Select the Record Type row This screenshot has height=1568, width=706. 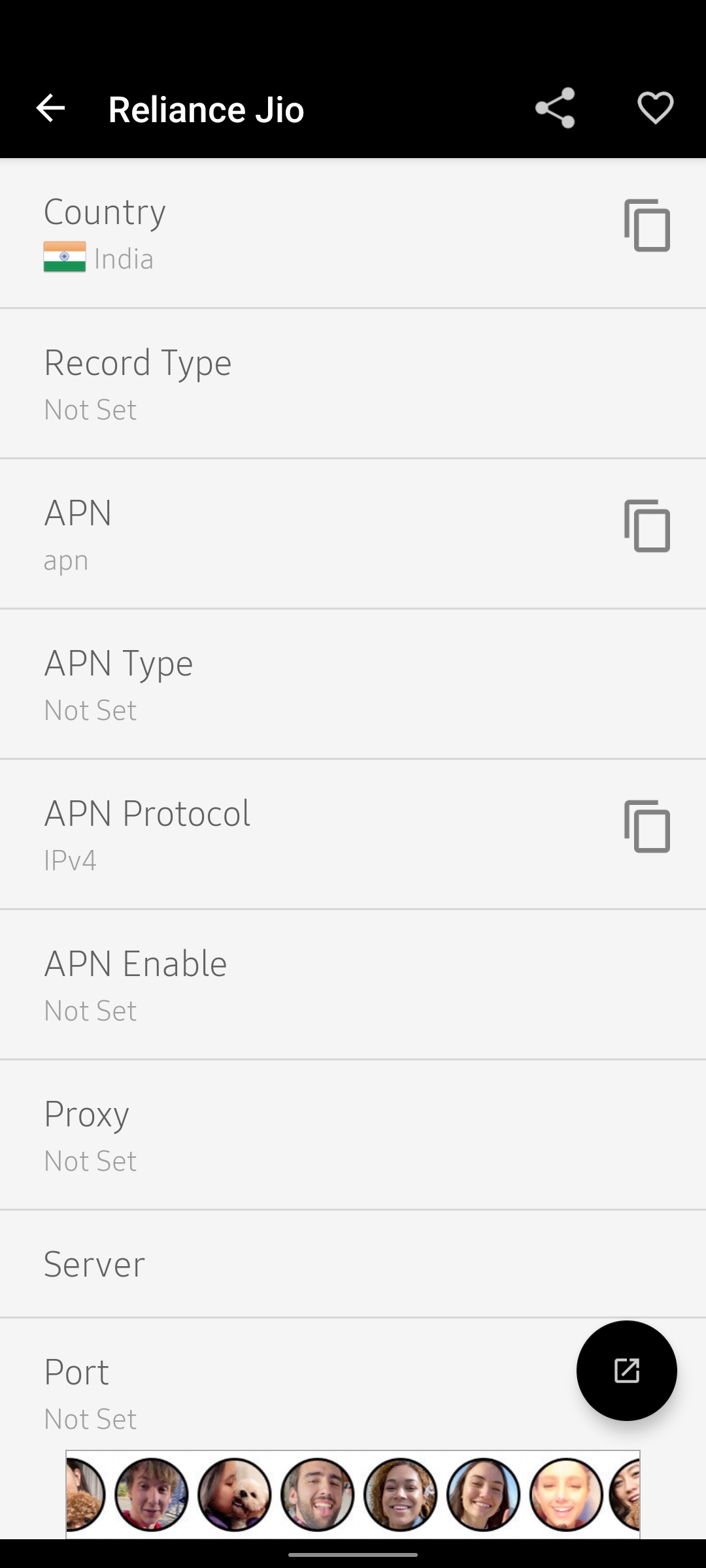click(x=353, y=384)
